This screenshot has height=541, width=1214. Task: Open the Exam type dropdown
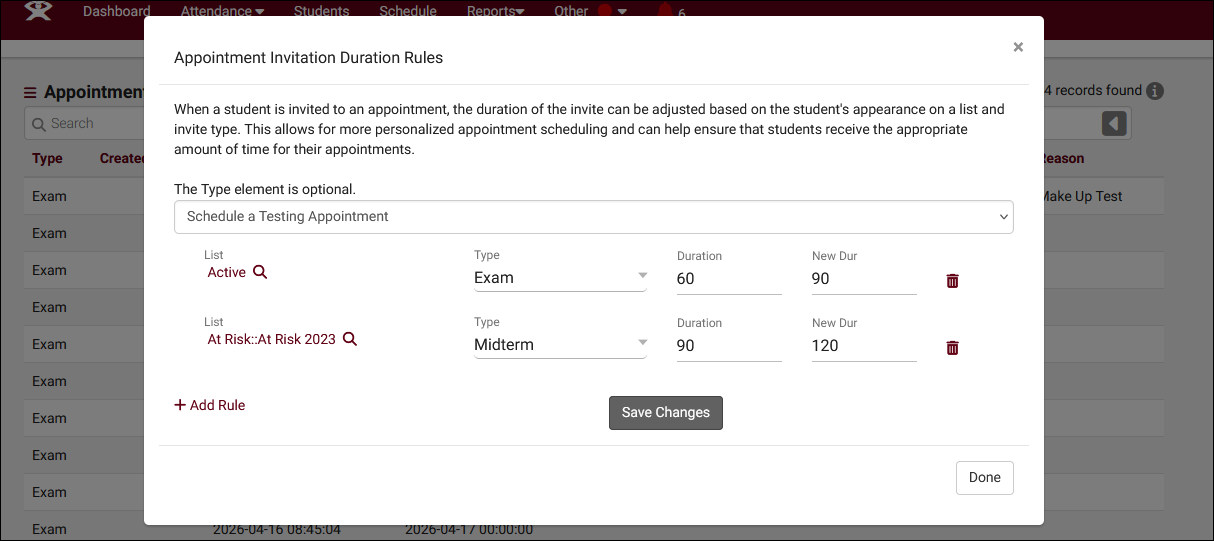click(x=560, y=278)
